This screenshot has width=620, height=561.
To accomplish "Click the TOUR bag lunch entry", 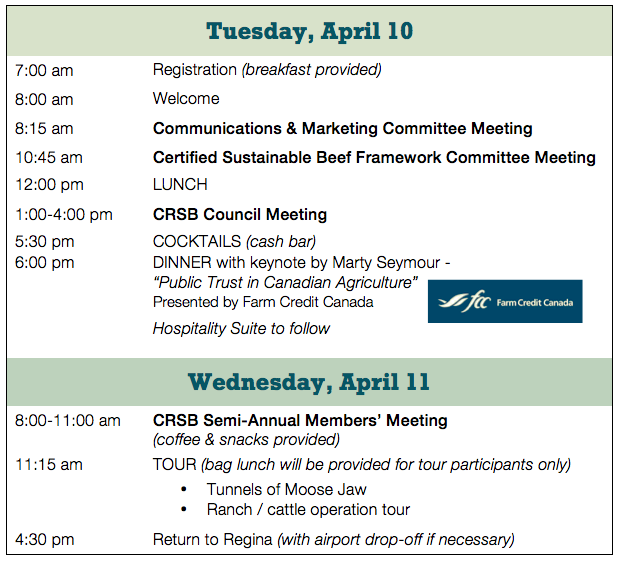I will (362, 465).
